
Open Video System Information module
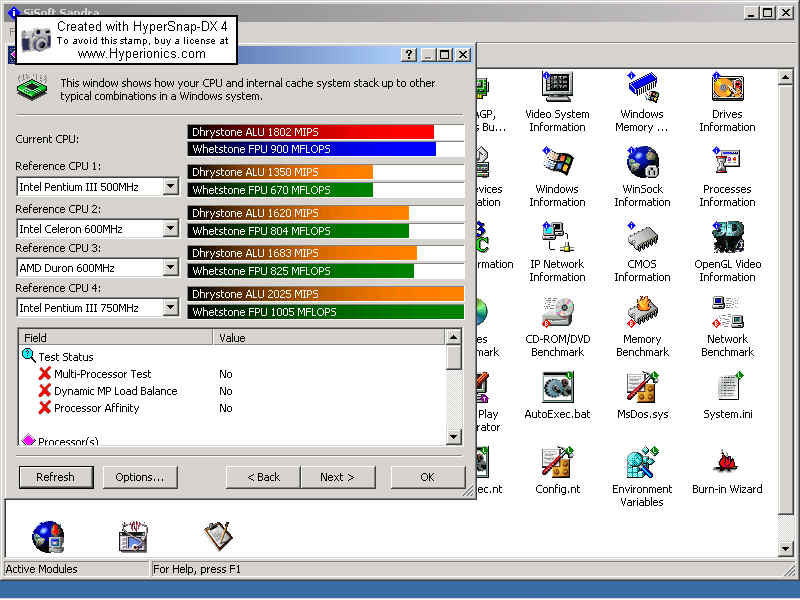point(557,102)
